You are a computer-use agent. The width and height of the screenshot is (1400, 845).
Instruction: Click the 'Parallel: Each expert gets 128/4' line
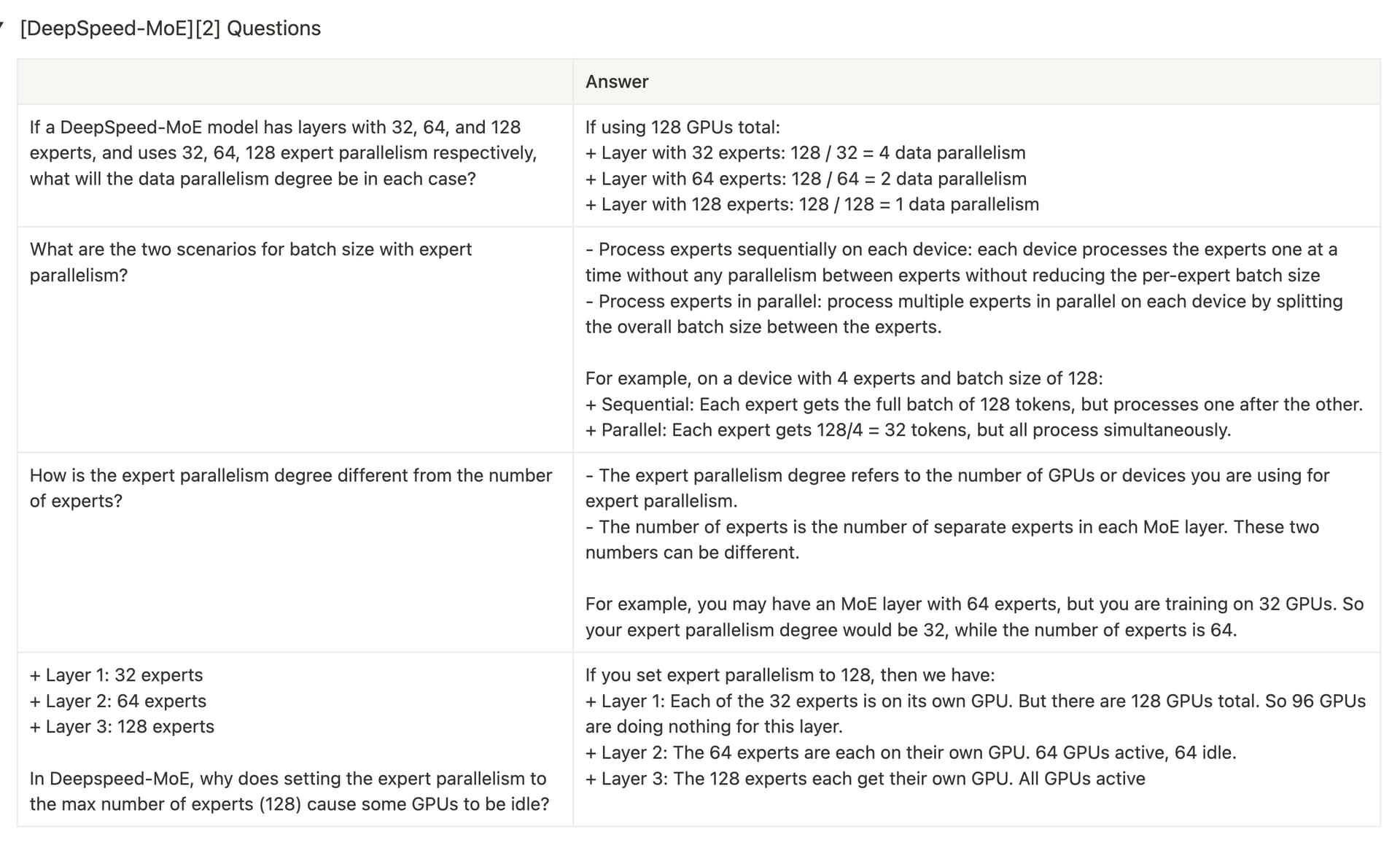pos(908,430)
